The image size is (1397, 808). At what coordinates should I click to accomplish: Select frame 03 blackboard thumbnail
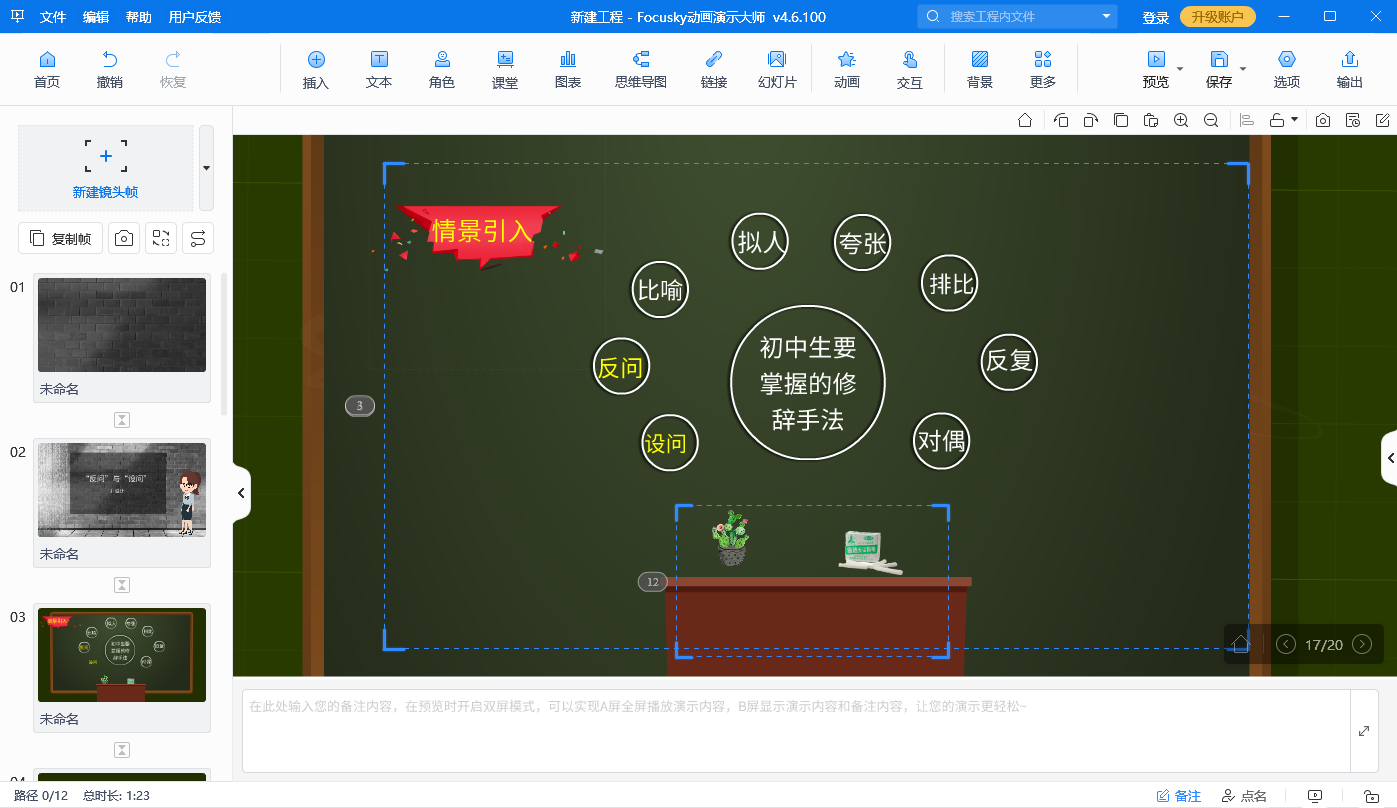tap(122, 655)
